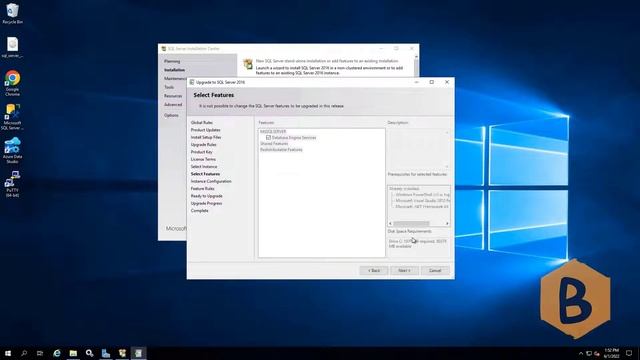The image size is (640, 360).
Task: Select the Redistributable Features tree node
Action: tap(281, 150)
